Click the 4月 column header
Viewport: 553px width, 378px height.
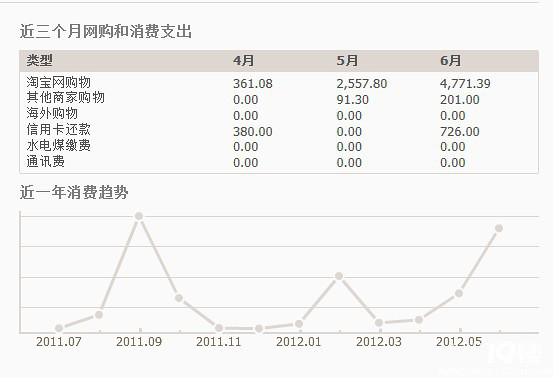click(243, 60)
